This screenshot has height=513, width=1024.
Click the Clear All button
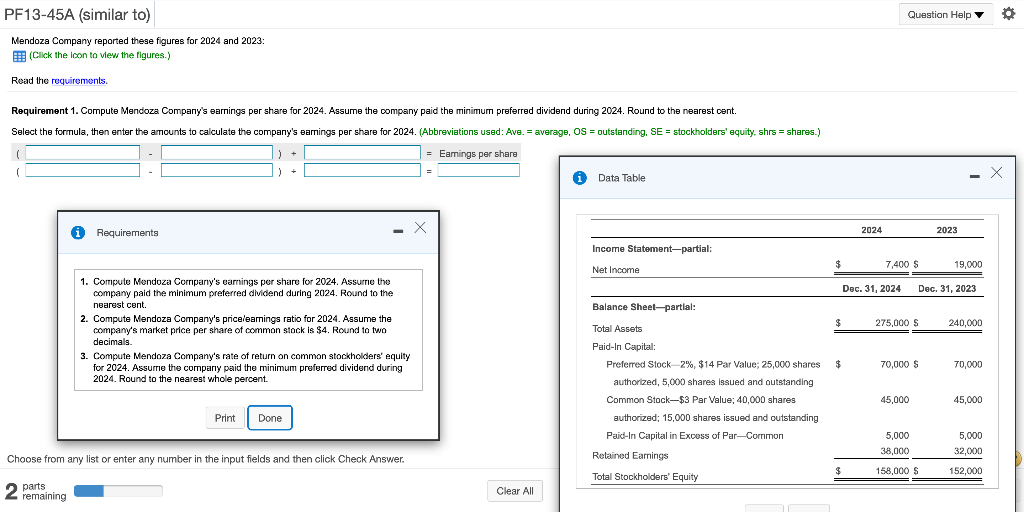tap(515, 491)
